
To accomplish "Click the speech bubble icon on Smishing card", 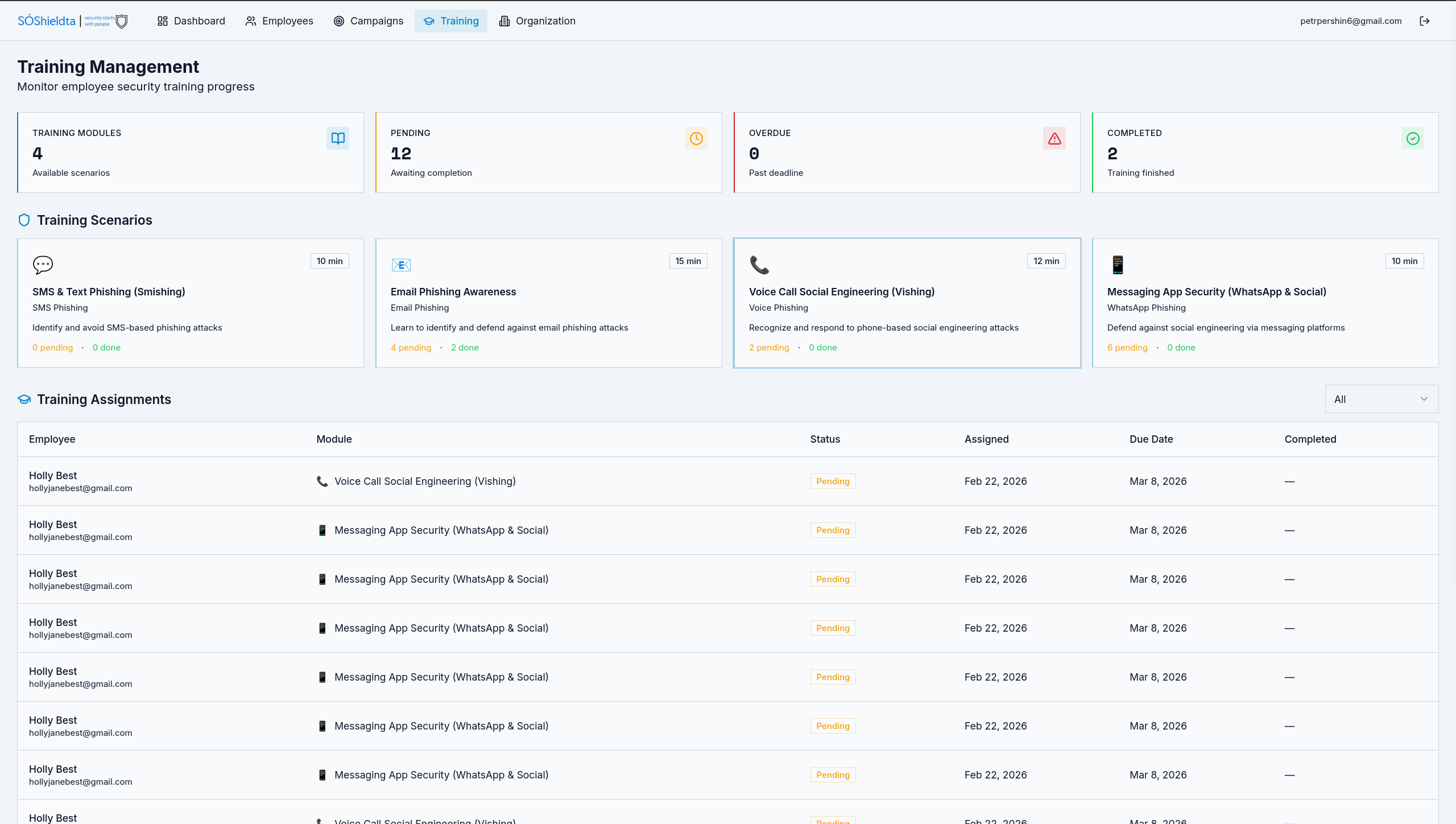I will (43, 265).
